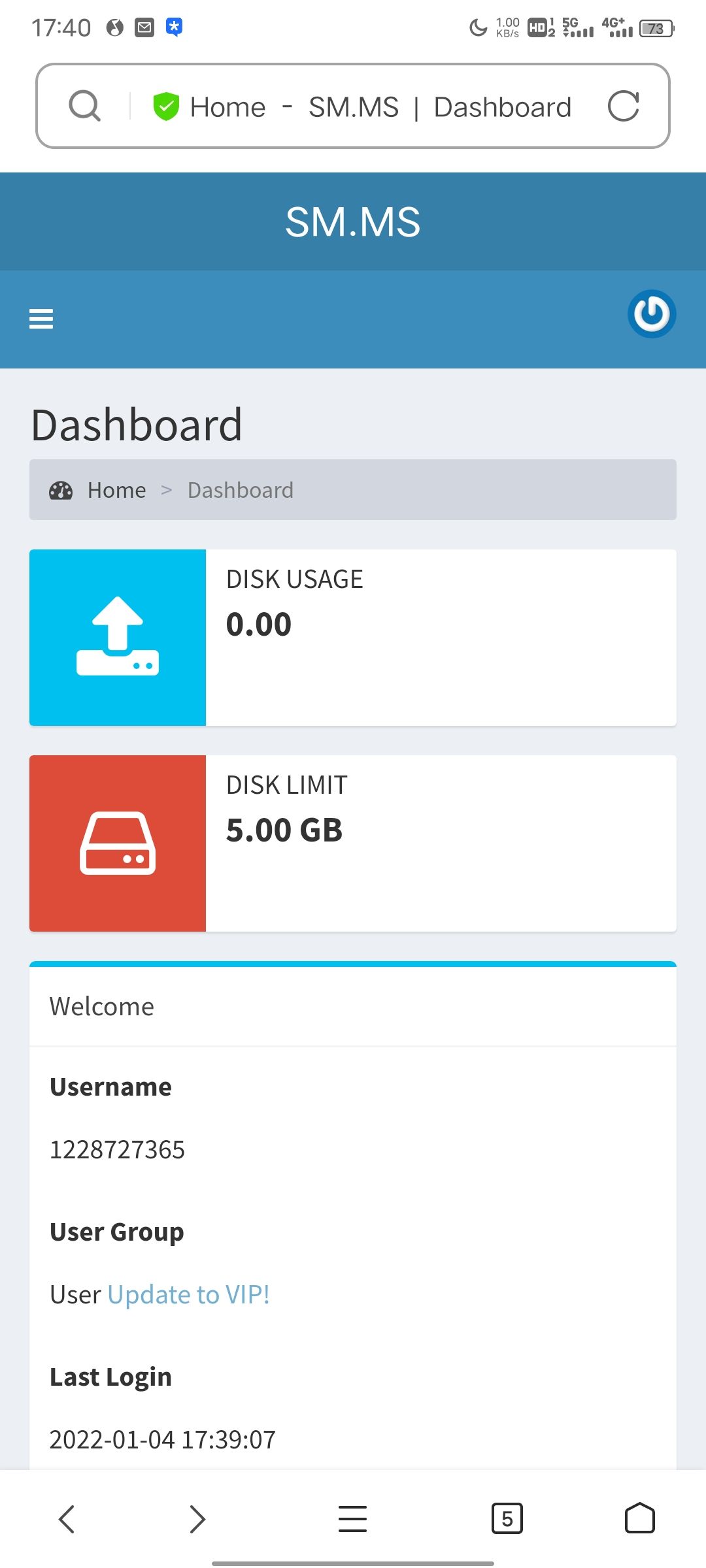Tap the 4G+ signal strength indicator
Screen dimensions: 706x1568
(617, 27)
